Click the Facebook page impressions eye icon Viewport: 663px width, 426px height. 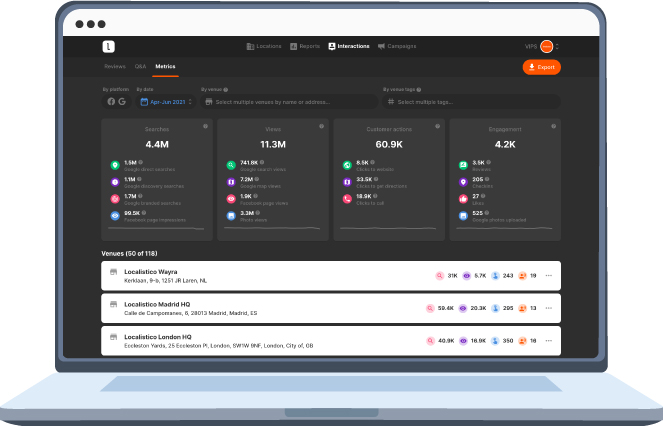[115, 215]
